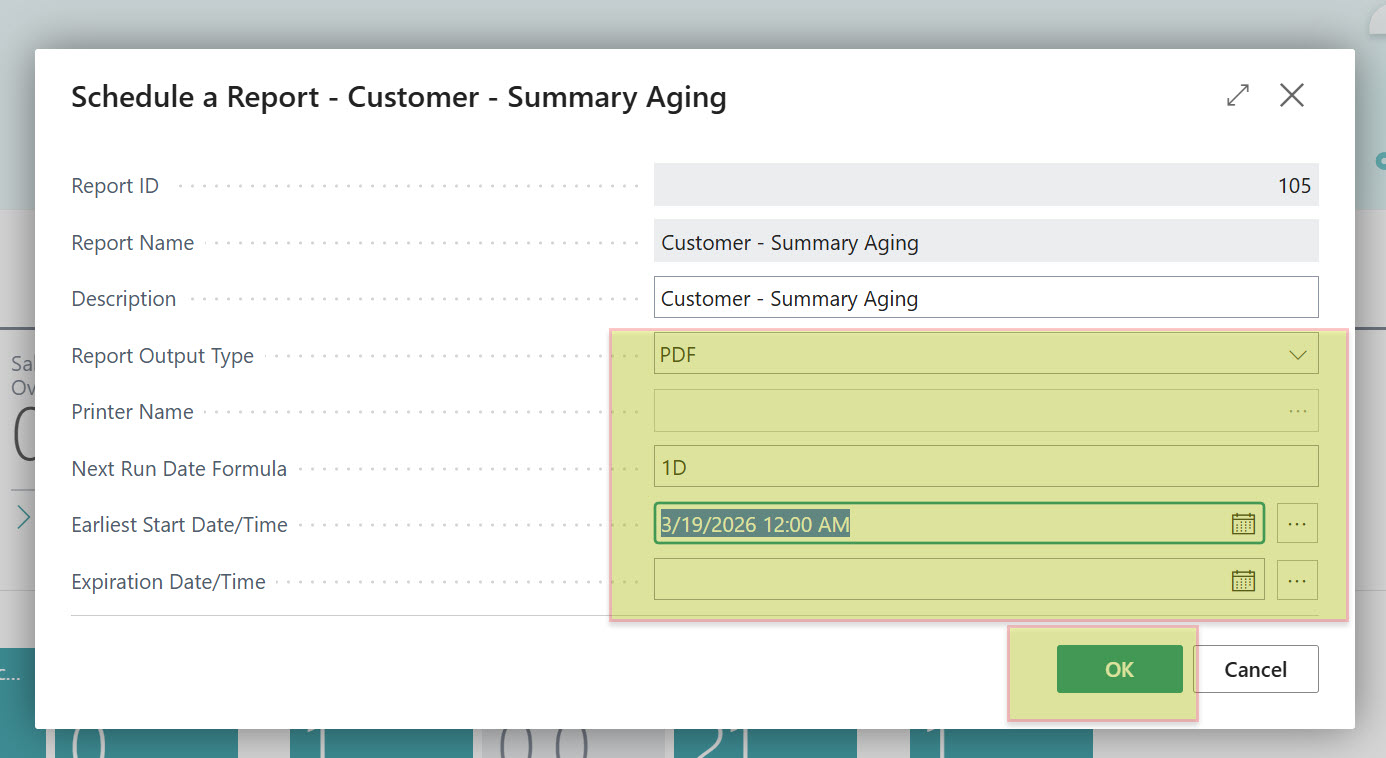
Task: Expand the dialog to full screen
Action: (x=1238, y=96)
